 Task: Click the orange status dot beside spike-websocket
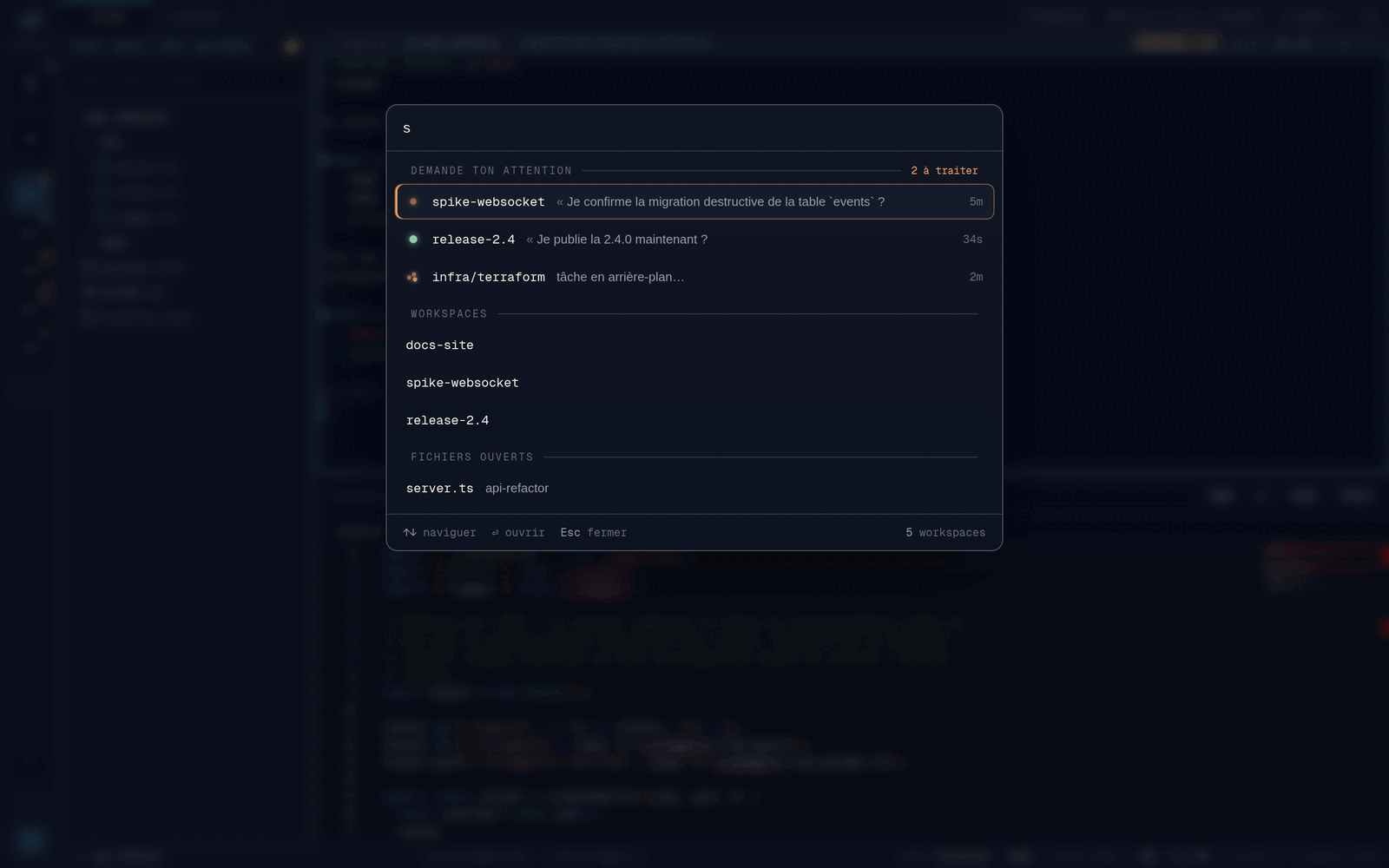click(x=413, y=201)
